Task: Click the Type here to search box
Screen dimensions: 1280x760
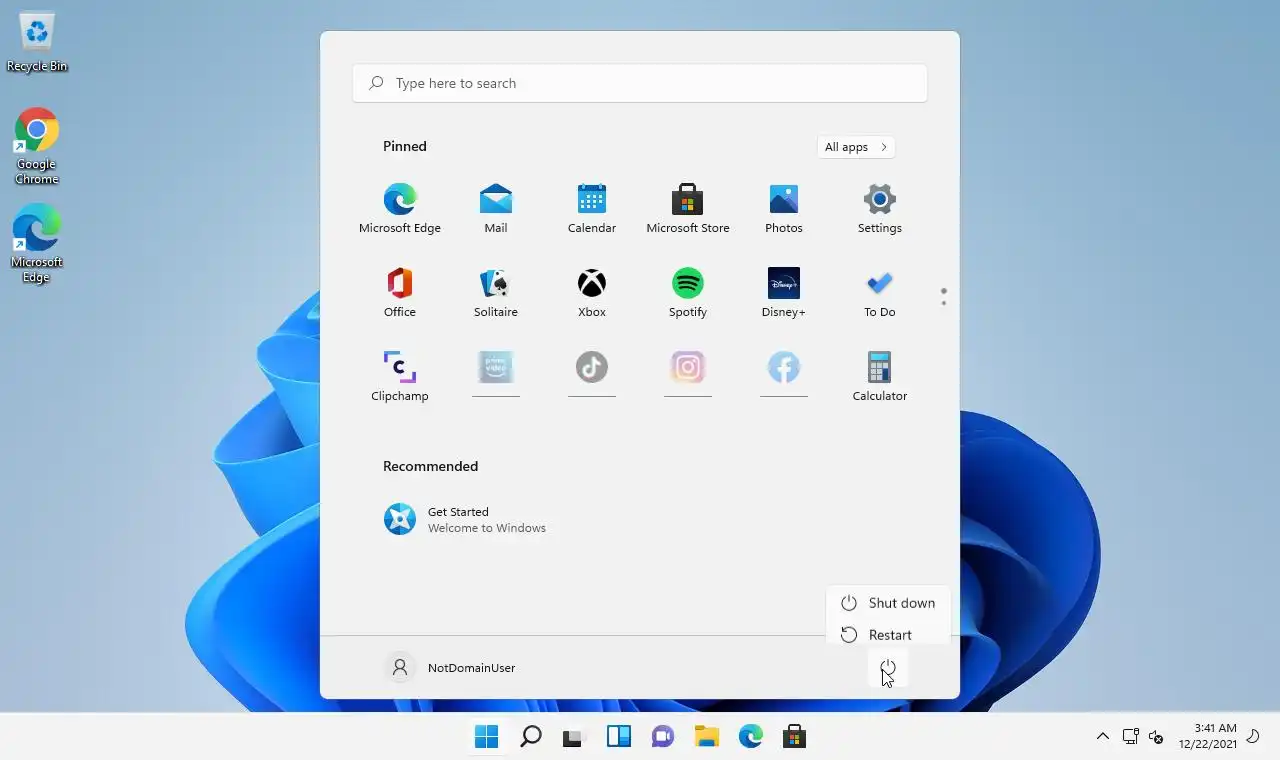Action: [640, 83]
